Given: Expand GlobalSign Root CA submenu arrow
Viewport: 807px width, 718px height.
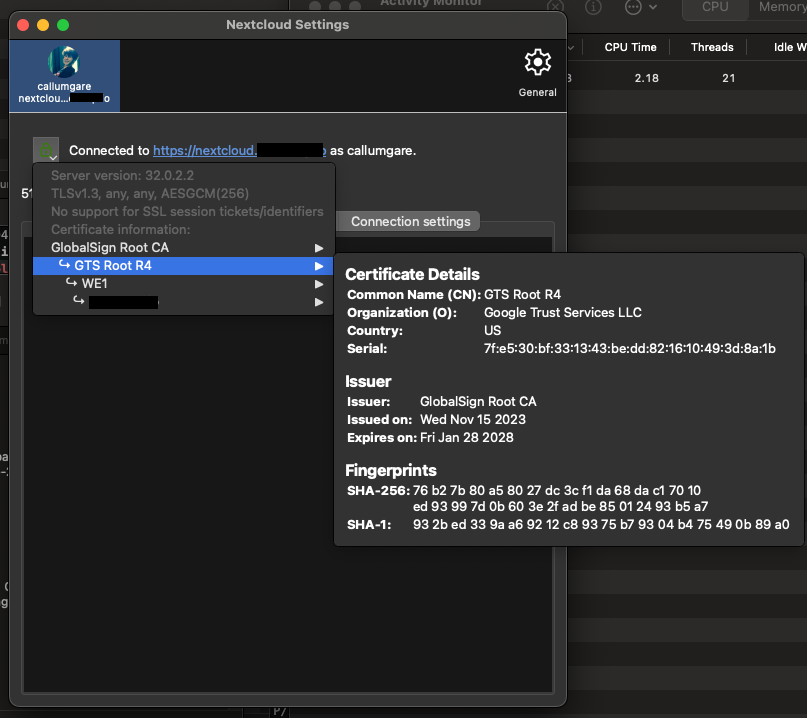Looking at the screenshot, I should pyautogui.click(x=319, y=247).
